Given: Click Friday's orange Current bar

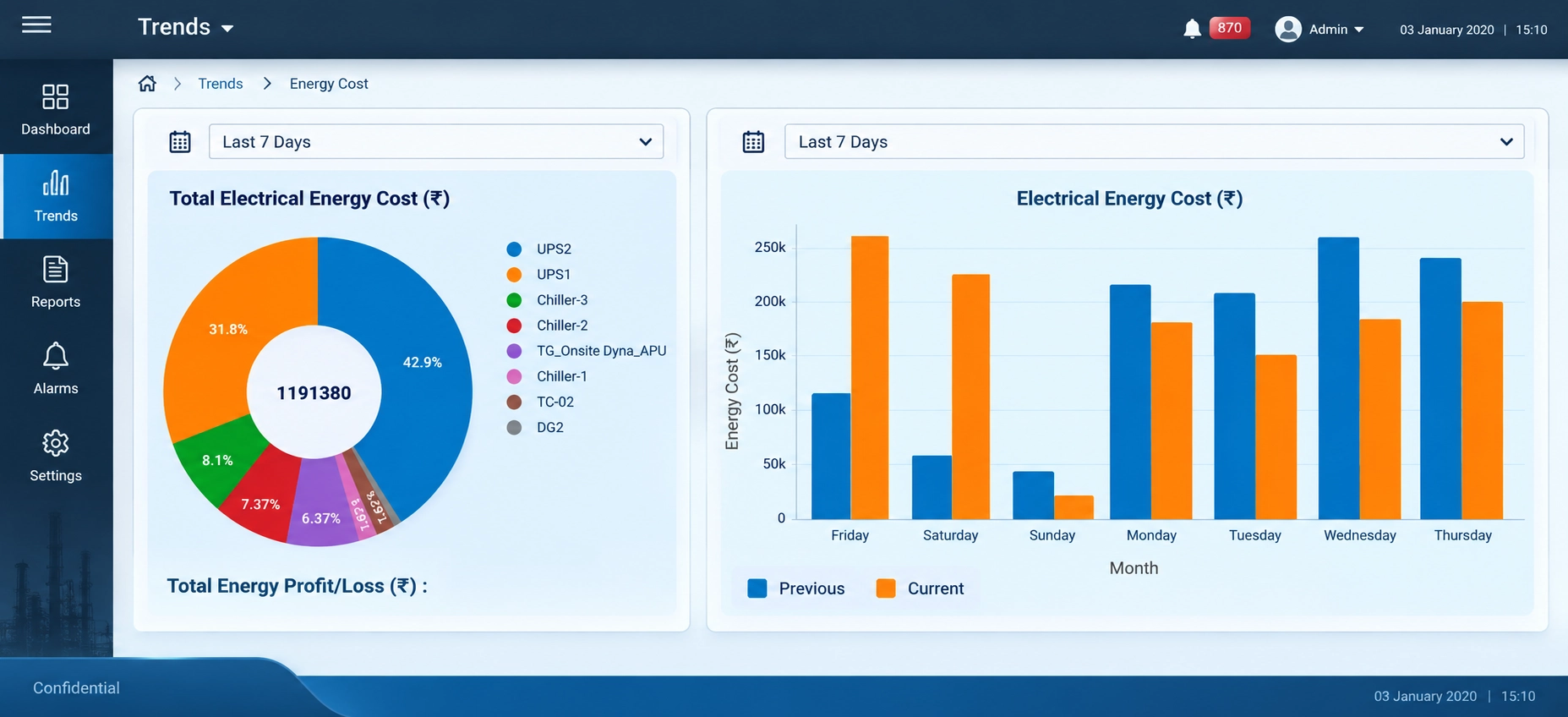Looking at the screenshot, I should coord(870,377).
